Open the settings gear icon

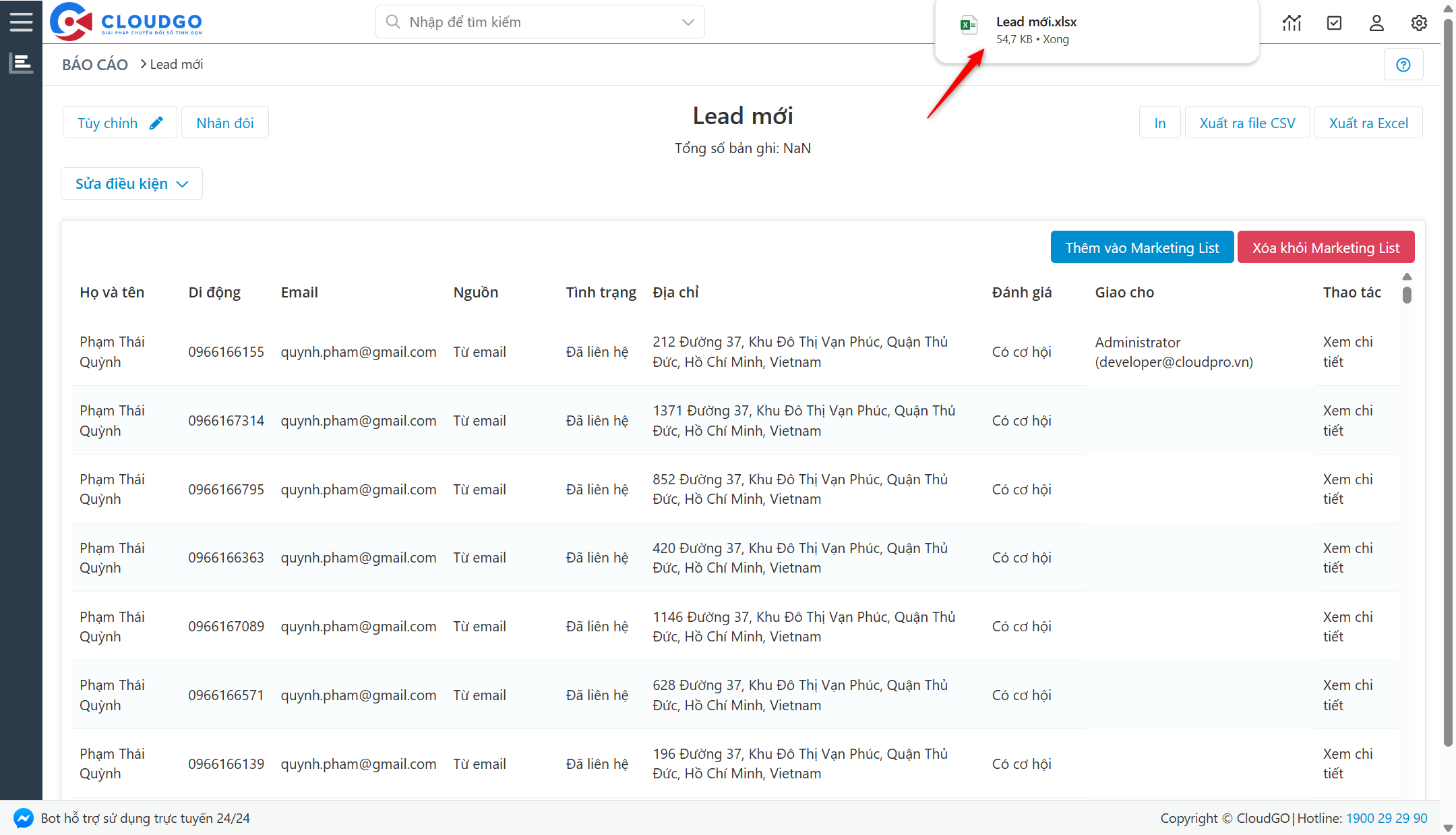tap(1419, 22)
